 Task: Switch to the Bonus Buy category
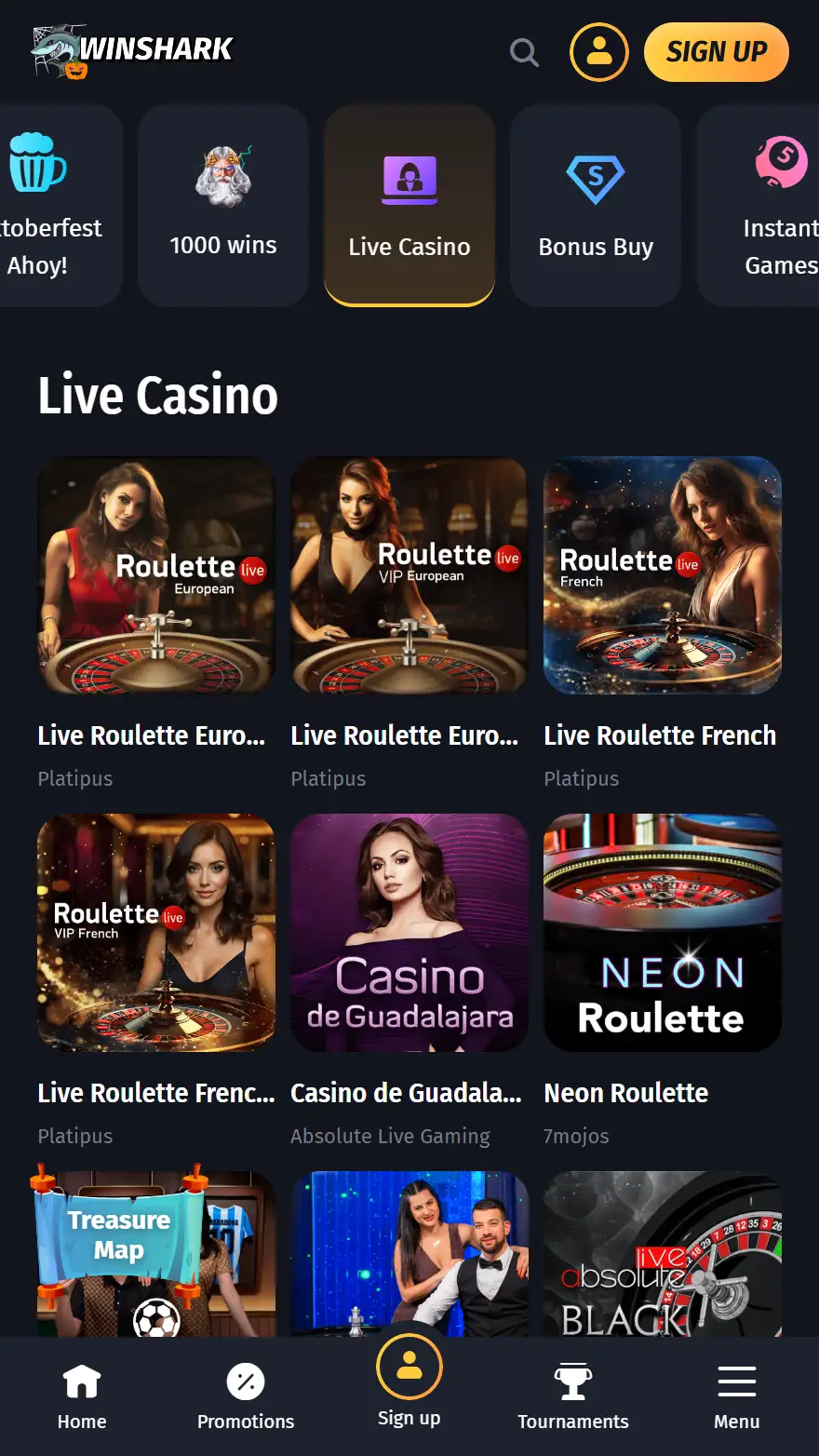596,206
